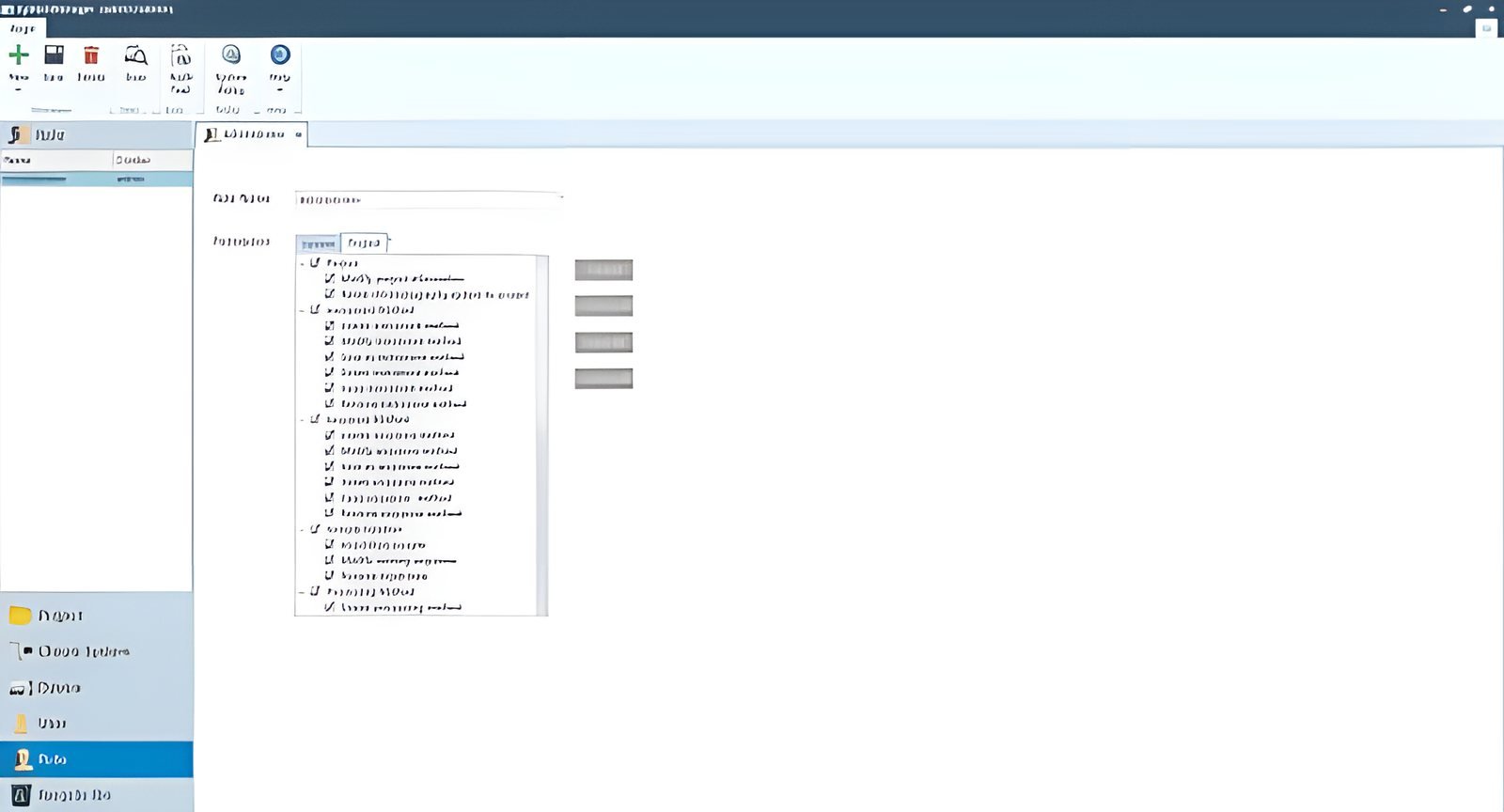Viewport: 1504px width, 812px height.
Task: Select the first highlighted tab above the permissions tree
Action: tap(318, 243)
